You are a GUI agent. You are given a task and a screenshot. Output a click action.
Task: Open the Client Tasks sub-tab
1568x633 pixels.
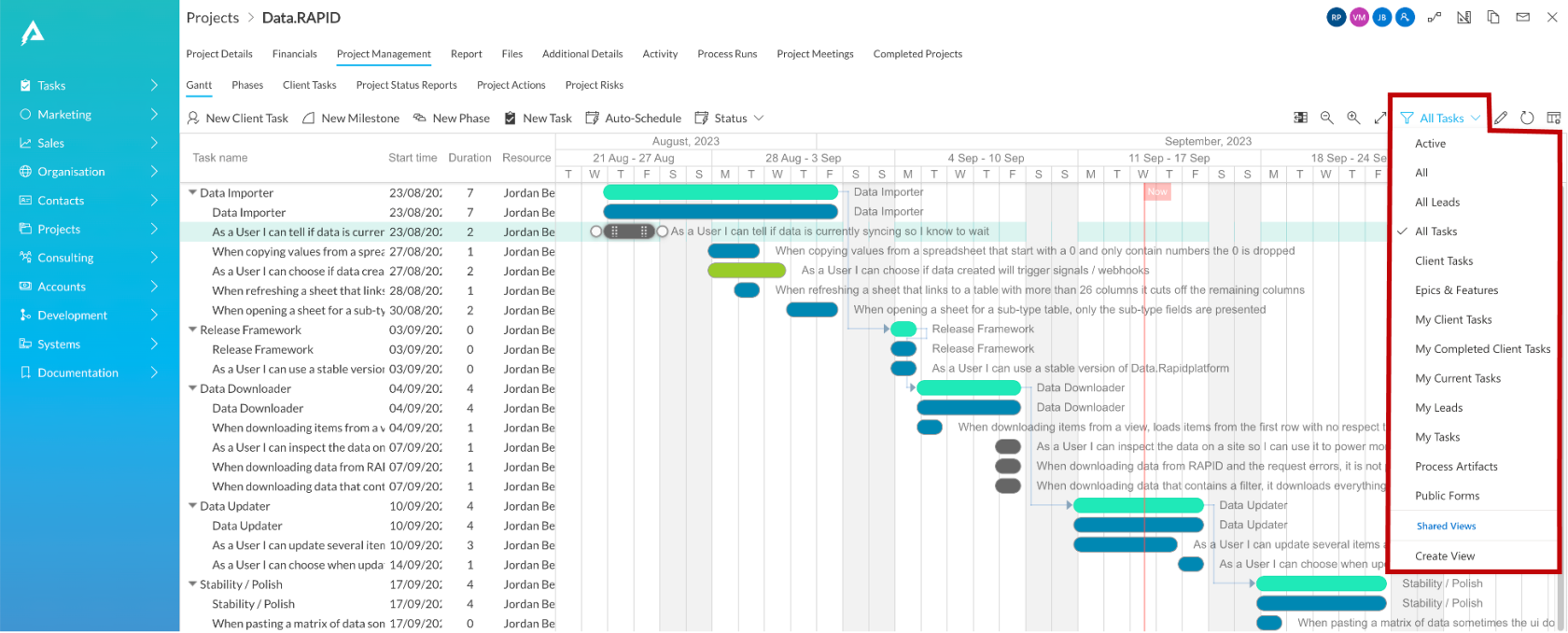pyautogui.click(x=310, y=85)
